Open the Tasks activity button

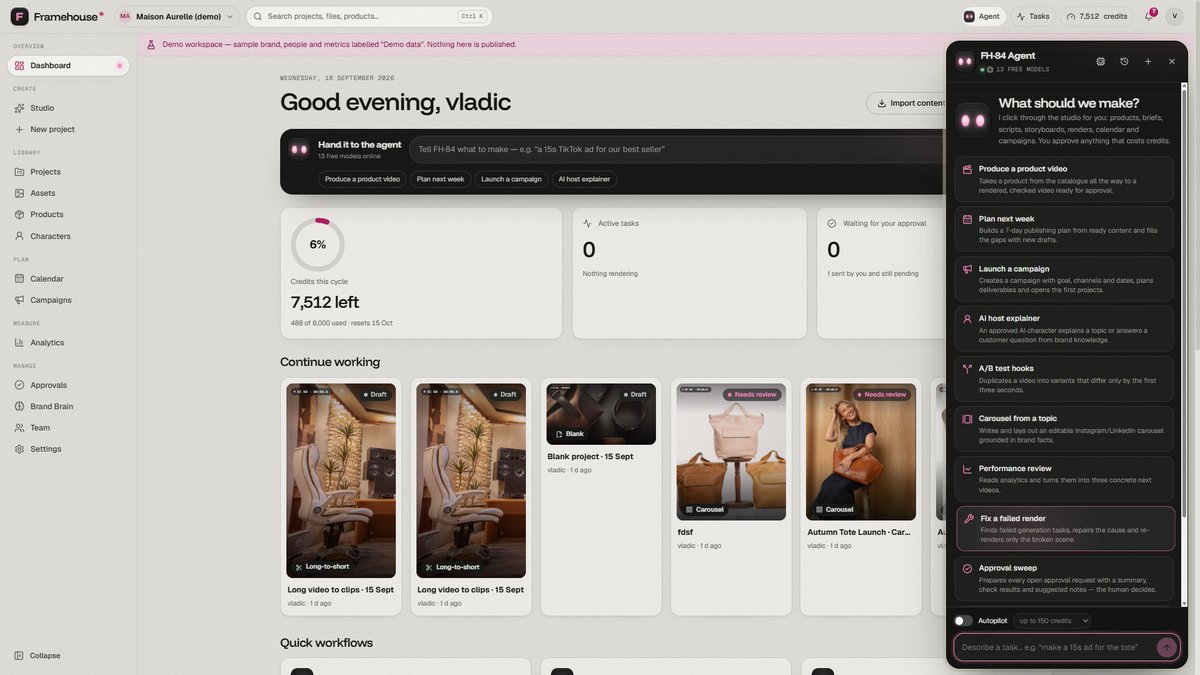[x=1032, y=16]
